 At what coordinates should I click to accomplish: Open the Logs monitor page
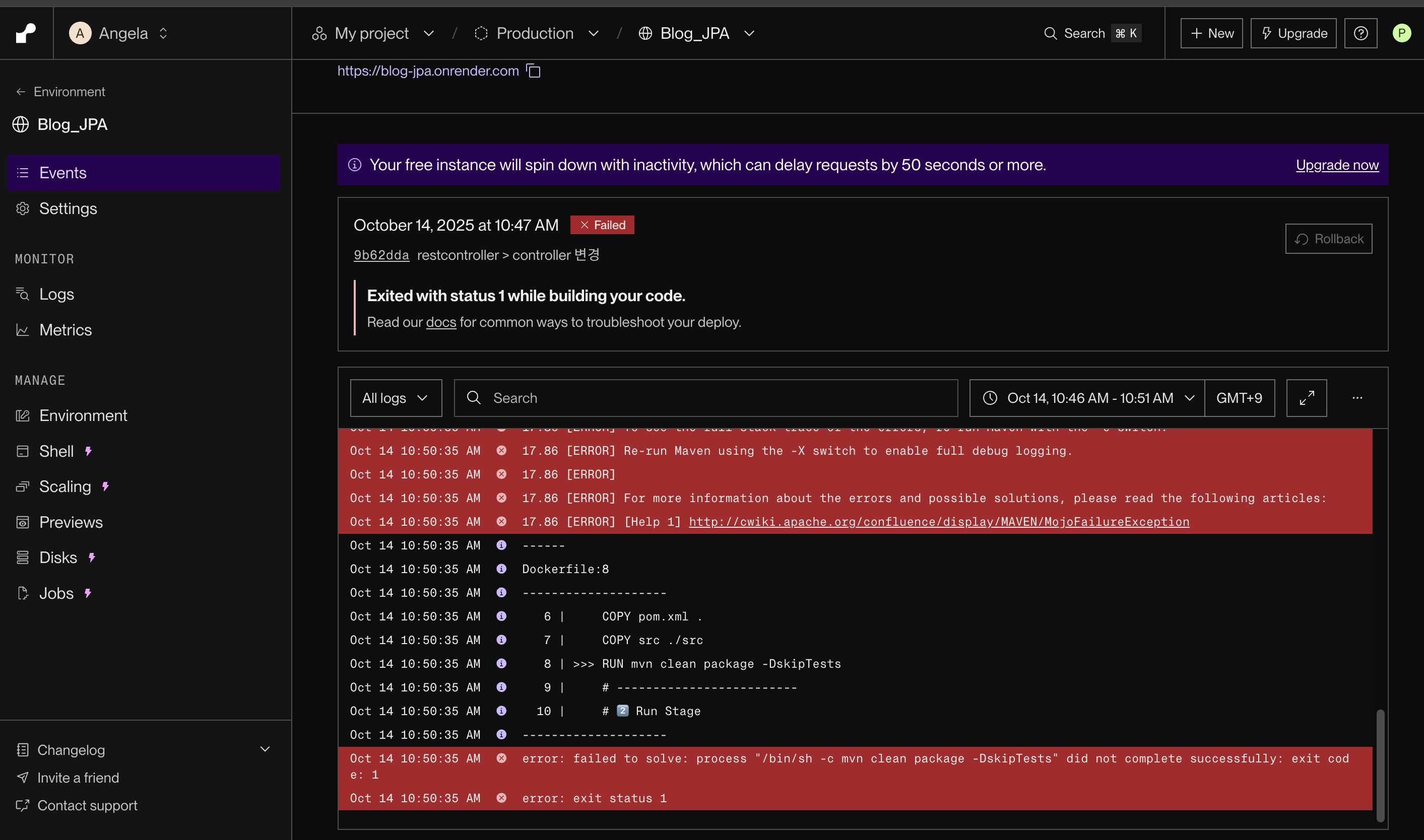pos(56,294)
